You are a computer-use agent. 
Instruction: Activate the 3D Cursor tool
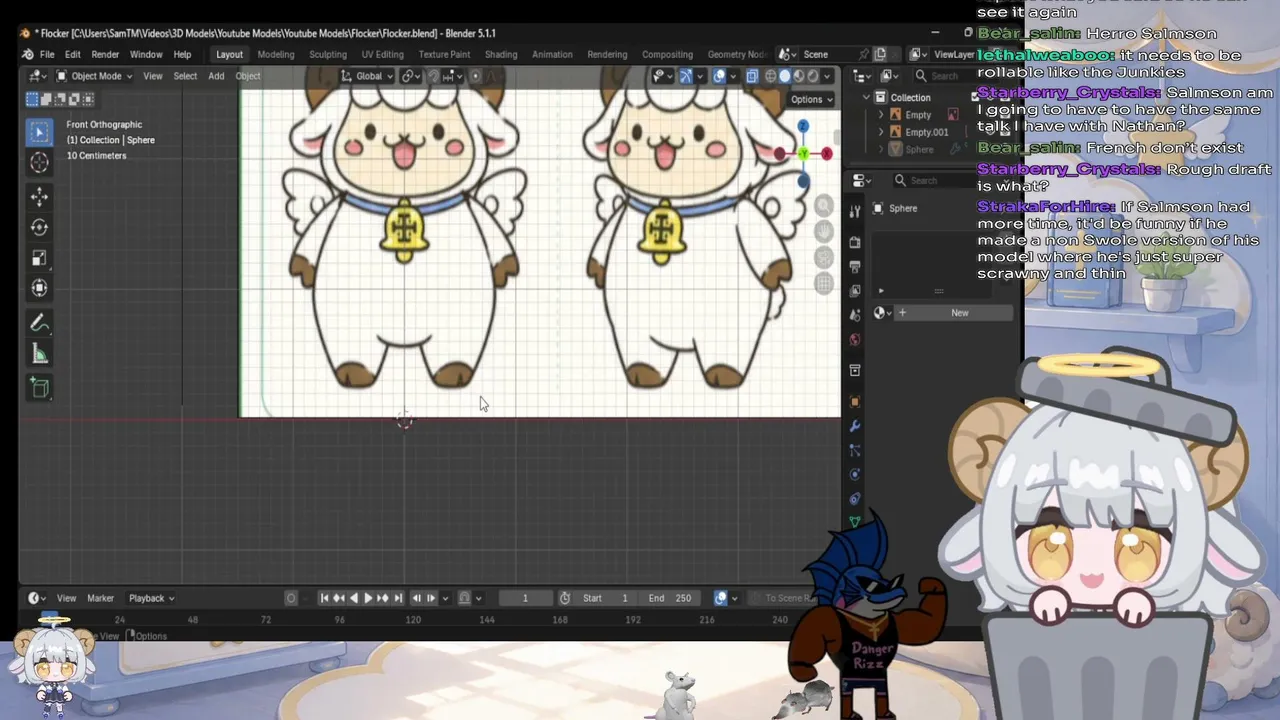tap(40, 163)
